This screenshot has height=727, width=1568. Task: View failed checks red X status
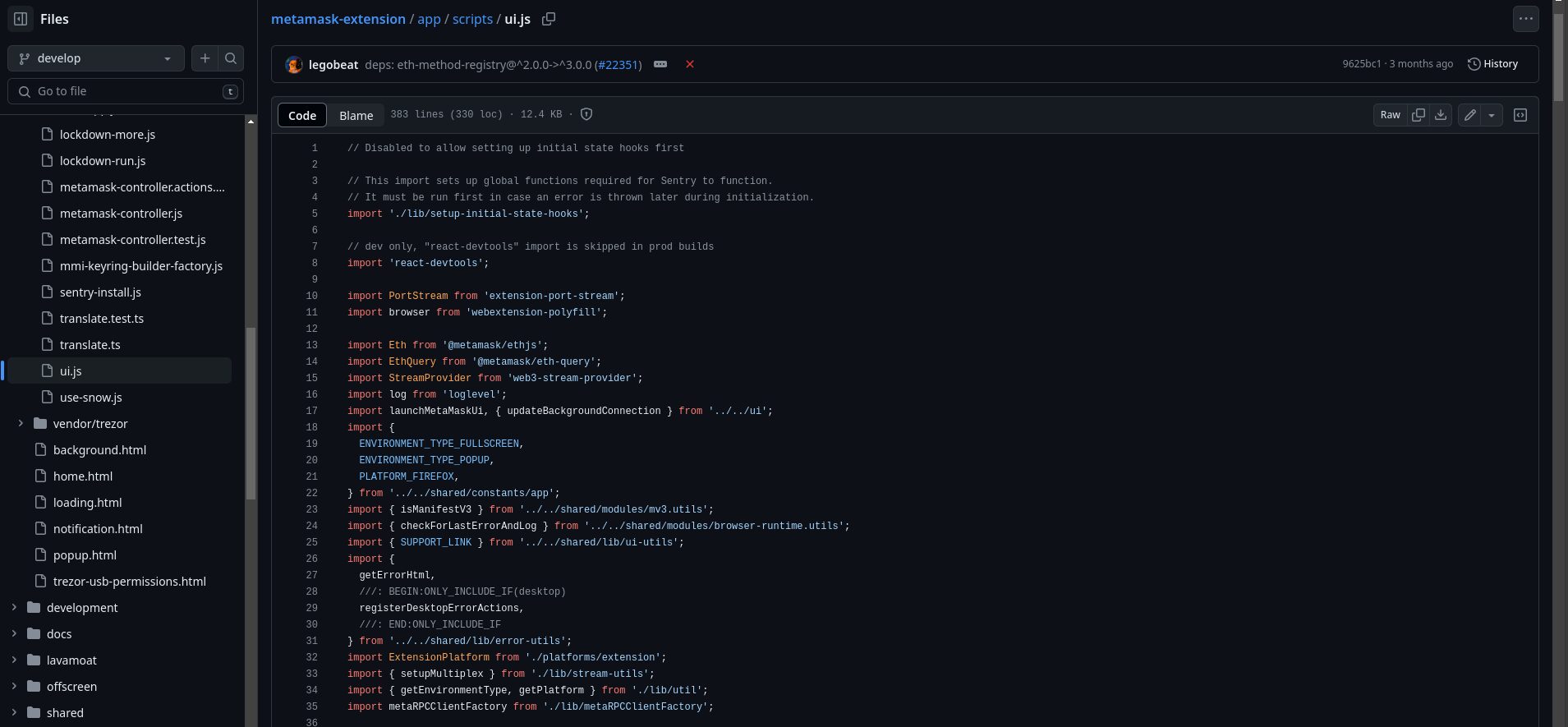[x=690, y=64]
